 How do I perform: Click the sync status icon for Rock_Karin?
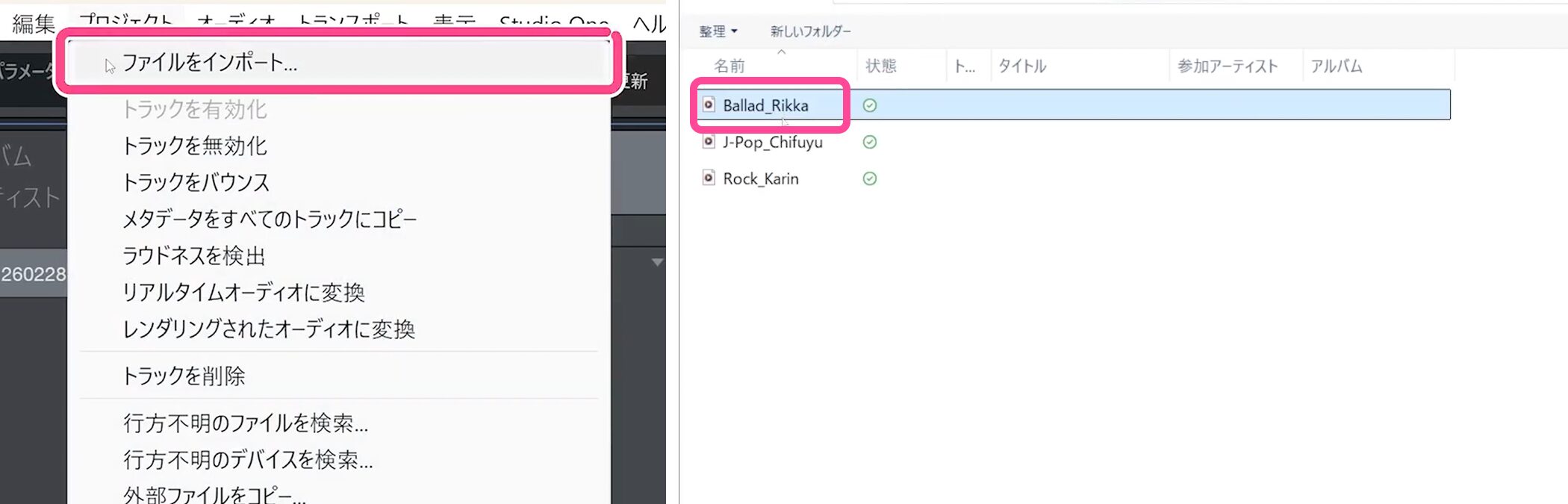coord(869,178)
